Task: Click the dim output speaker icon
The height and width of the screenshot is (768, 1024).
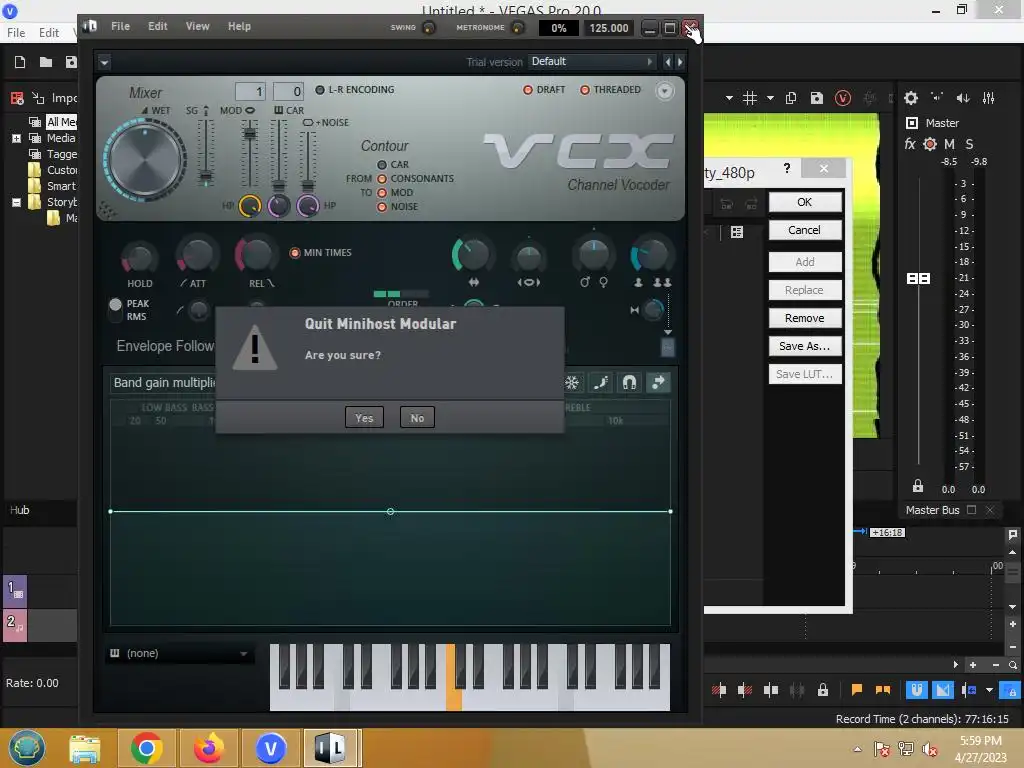Action: (963, 98)
